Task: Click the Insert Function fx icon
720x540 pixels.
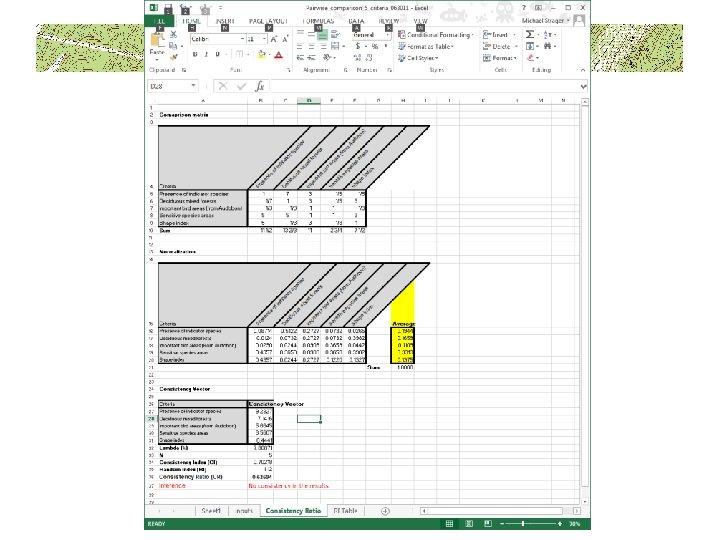Action: point(259,86)
